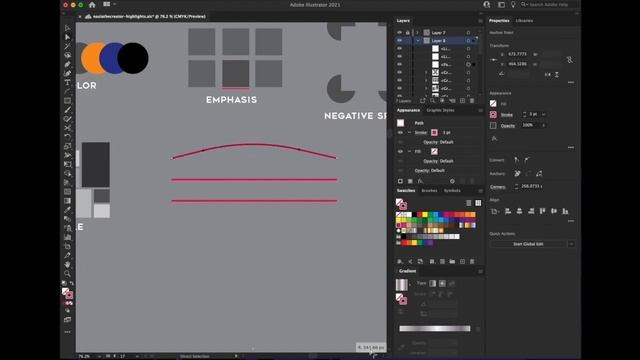Remove selected anchor points icon

517,173
